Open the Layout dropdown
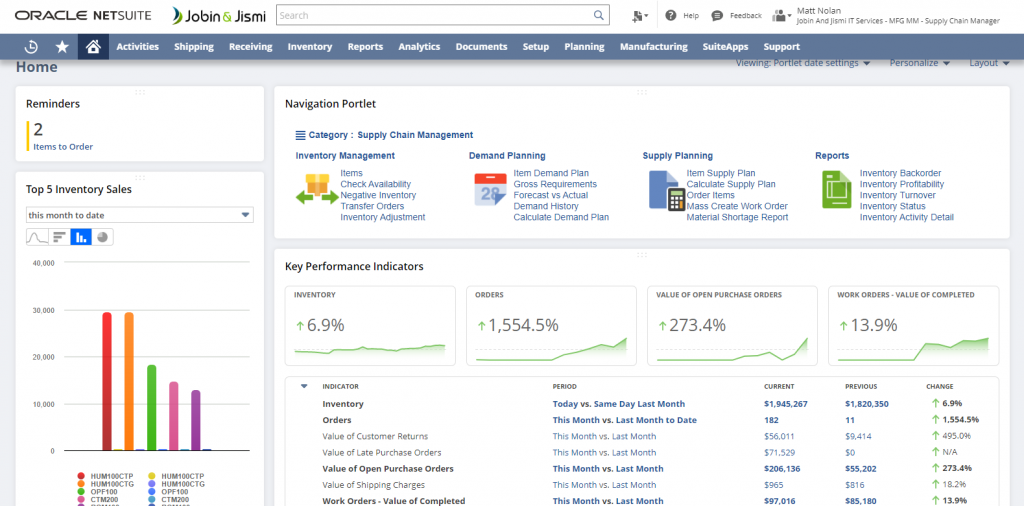 989,63
